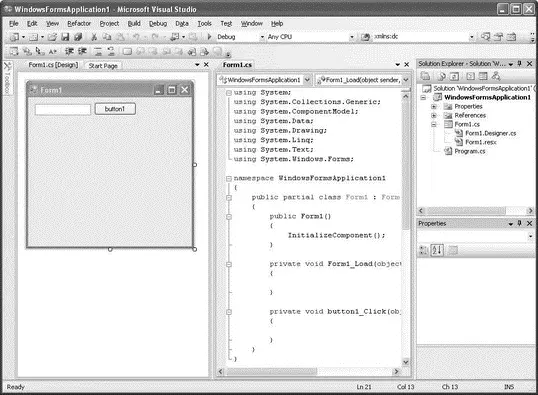Image resolution: width=538 pixels, height=395 pixels.
Task: Click the code editor vertical scrollbar thumb
Action: click(x=406, y=165)
